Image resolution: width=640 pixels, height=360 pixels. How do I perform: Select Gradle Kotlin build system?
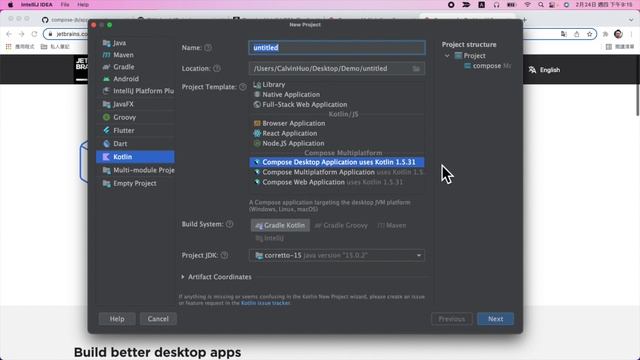[280, 225]
